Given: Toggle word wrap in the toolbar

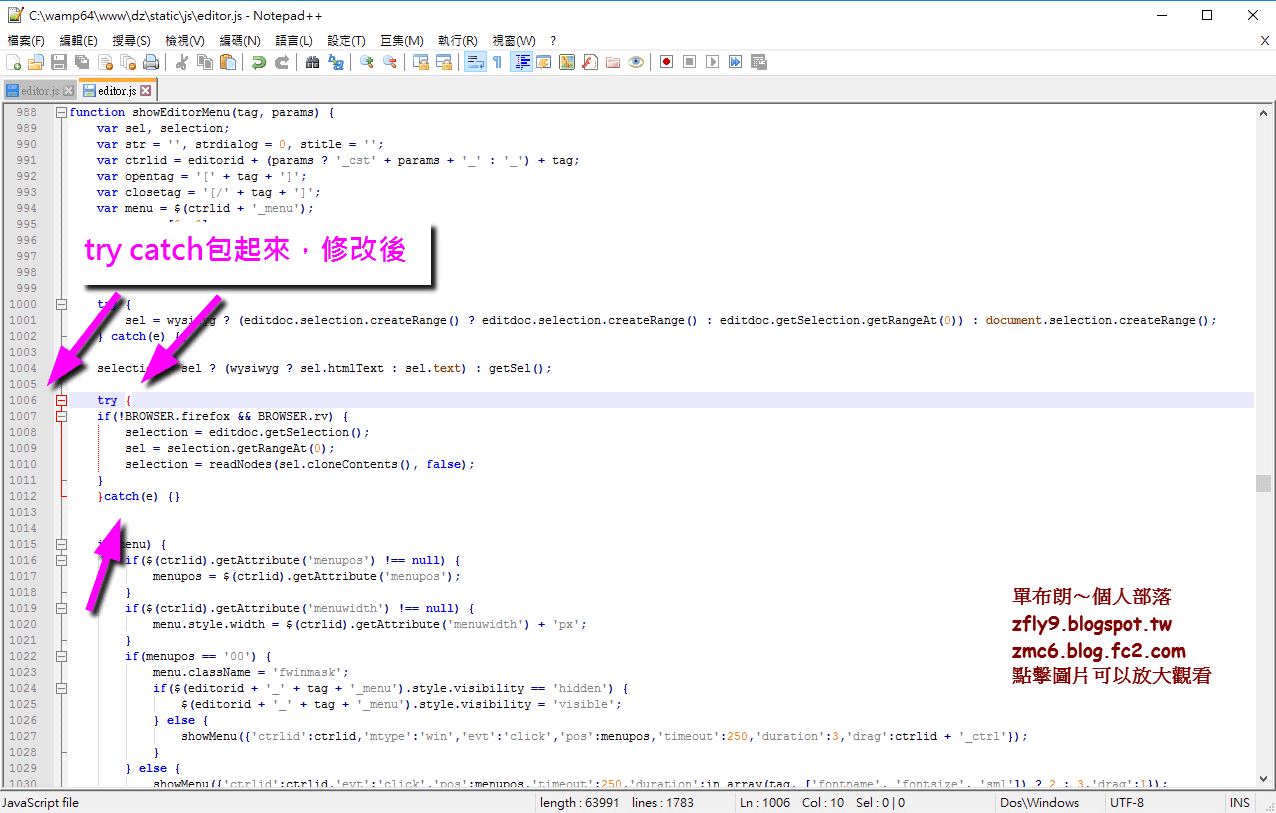Looking at the screenshot, I should click(x=475, y=62).
